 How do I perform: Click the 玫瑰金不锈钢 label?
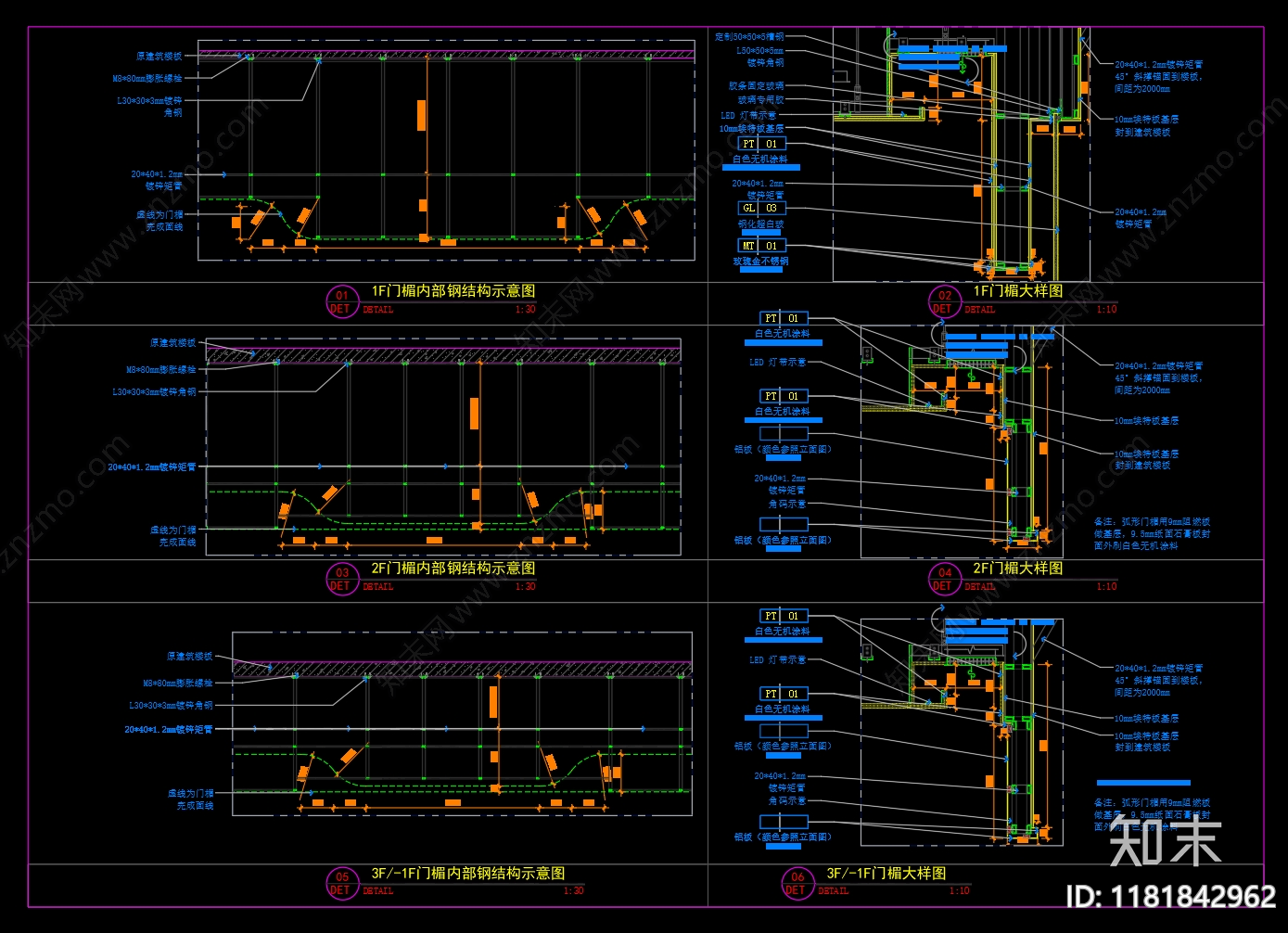click(761, 262)
